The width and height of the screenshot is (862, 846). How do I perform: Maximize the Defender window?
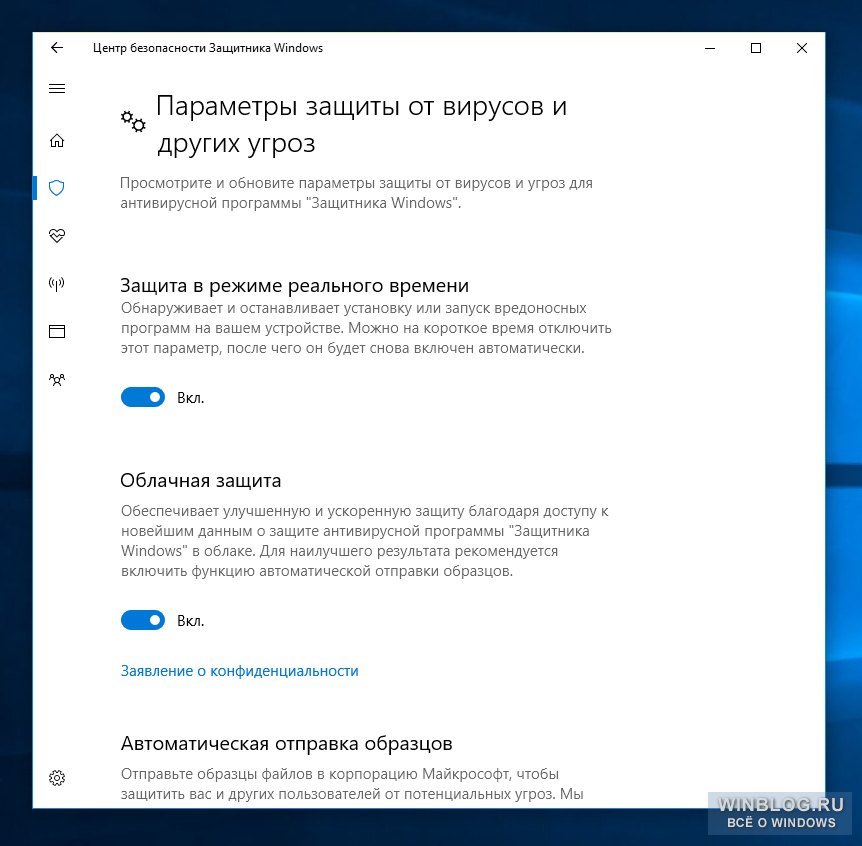(x=756, y=48)
